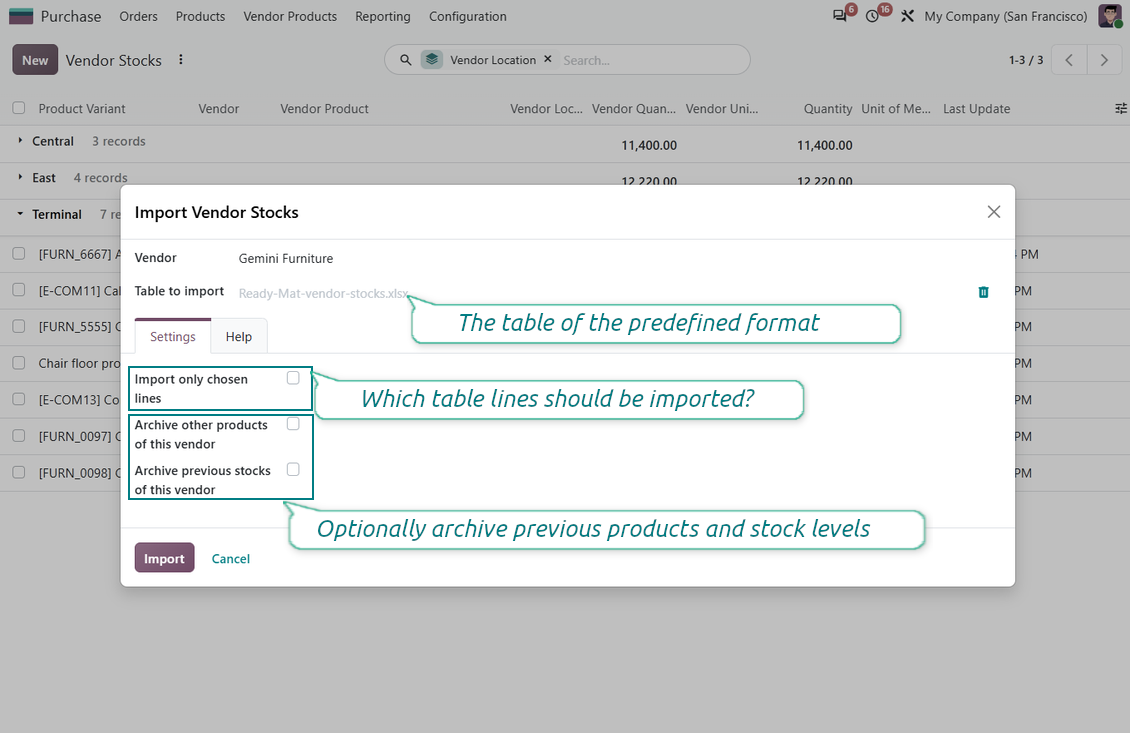
Task: Sort by Product Variant column header
Action: pos(81,109)
